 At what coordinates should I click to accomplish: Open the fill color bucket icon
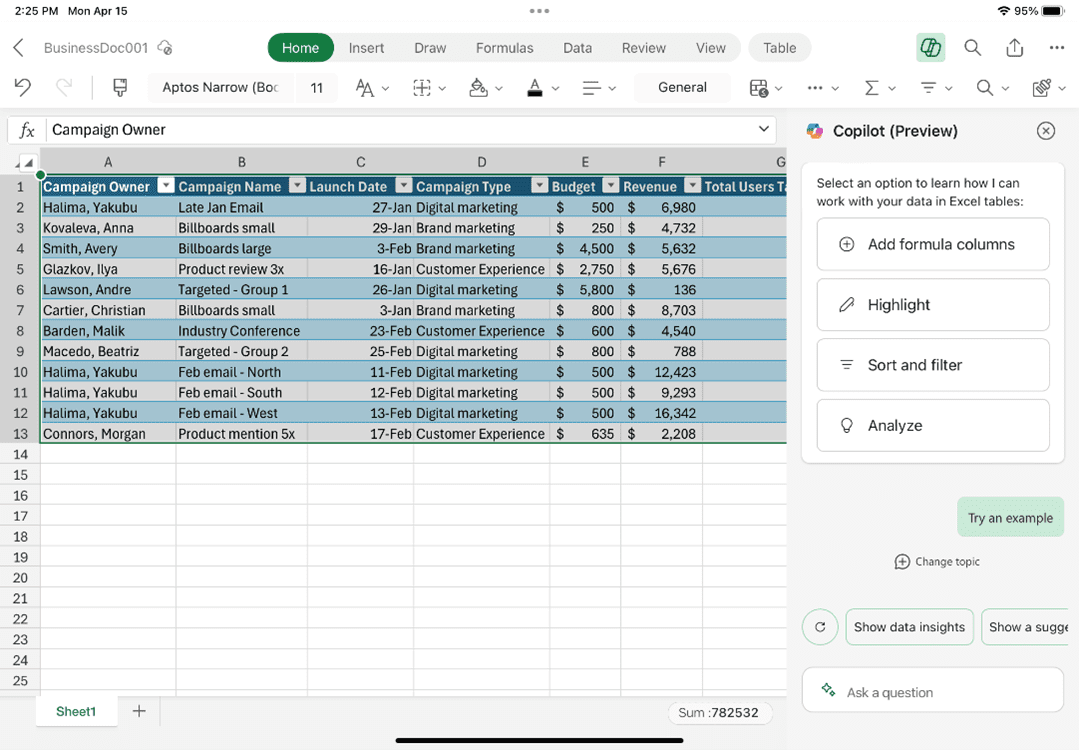(x=478, y=87)
